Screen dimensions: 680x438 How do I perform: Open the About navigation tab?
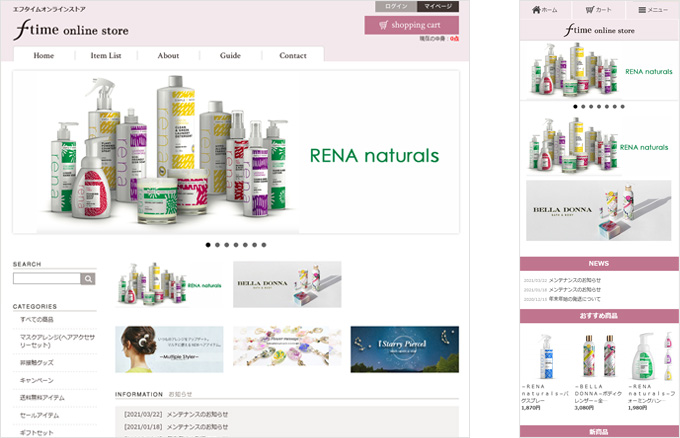168,56
